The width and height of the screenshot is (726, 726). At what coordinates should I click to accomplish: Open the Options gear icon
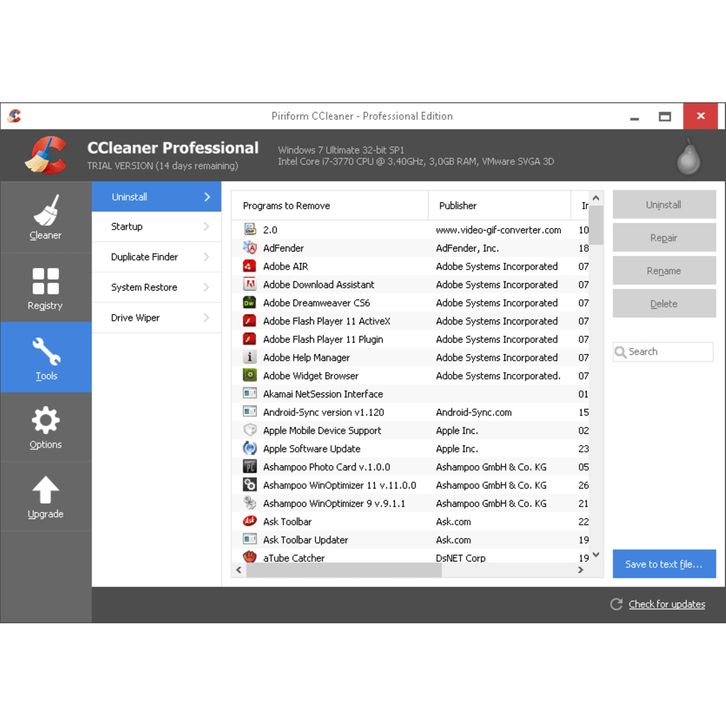click(x=45, y=420)
